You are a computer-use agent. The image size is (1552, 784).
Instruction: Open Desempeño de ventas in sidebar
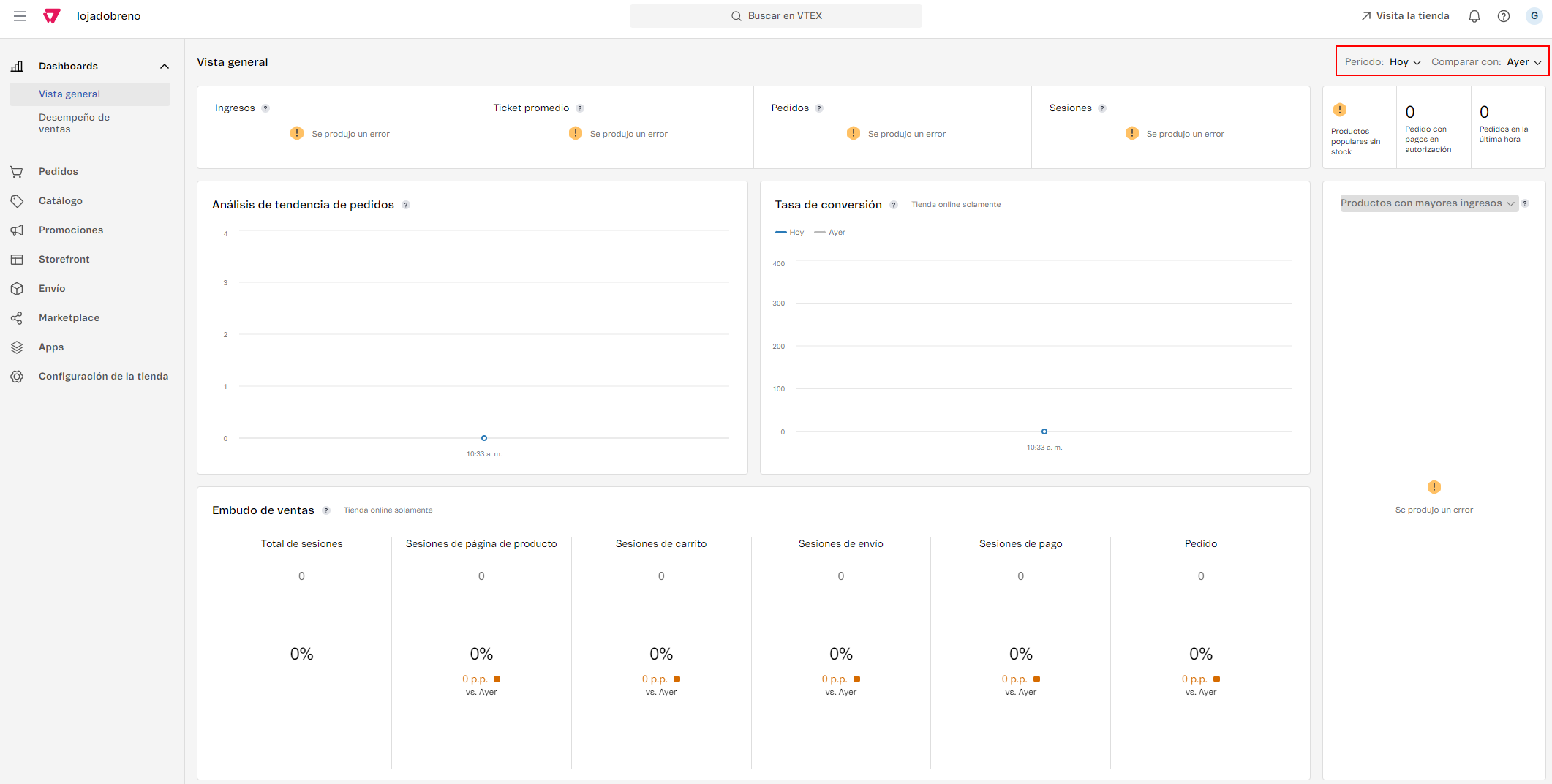pos(74,123)
